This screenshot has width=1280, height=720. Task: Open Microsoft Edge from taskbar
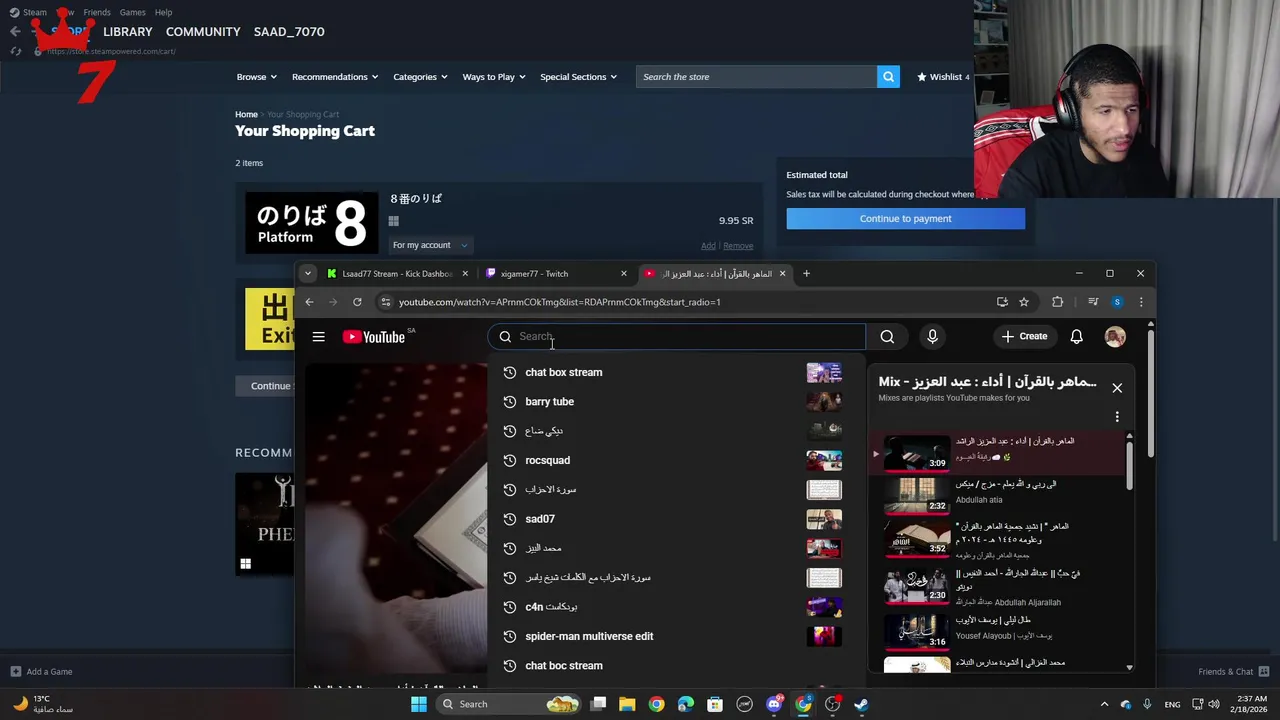pos(685,704)
